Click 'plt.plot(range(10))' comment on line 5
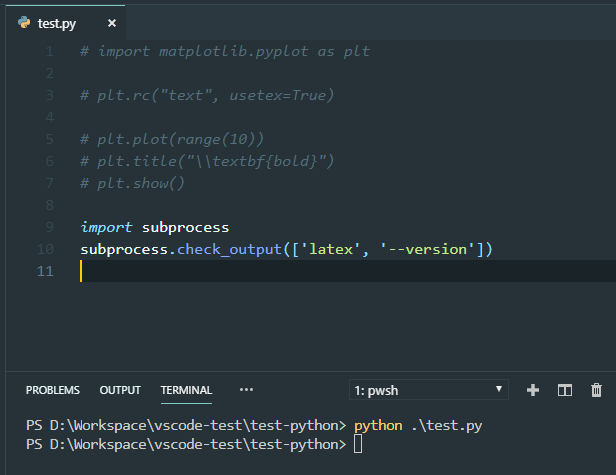The width and height of the screenshot is (616, 475). point(180,139)
